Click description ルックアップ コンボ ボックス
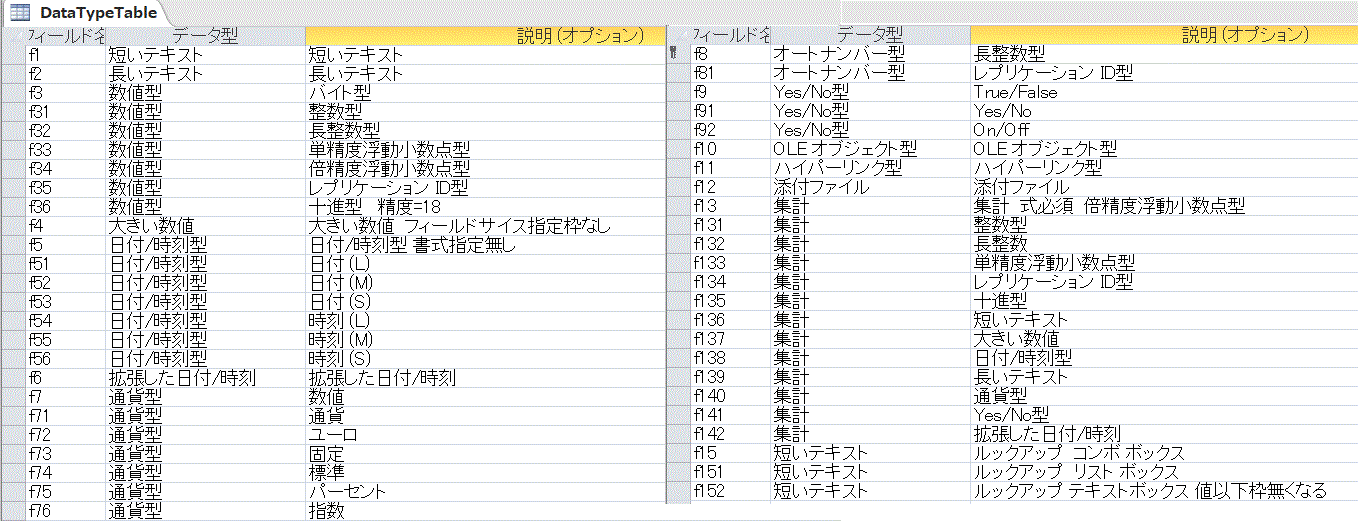This screenshot has width=1358, height=521. (1164, 453)
